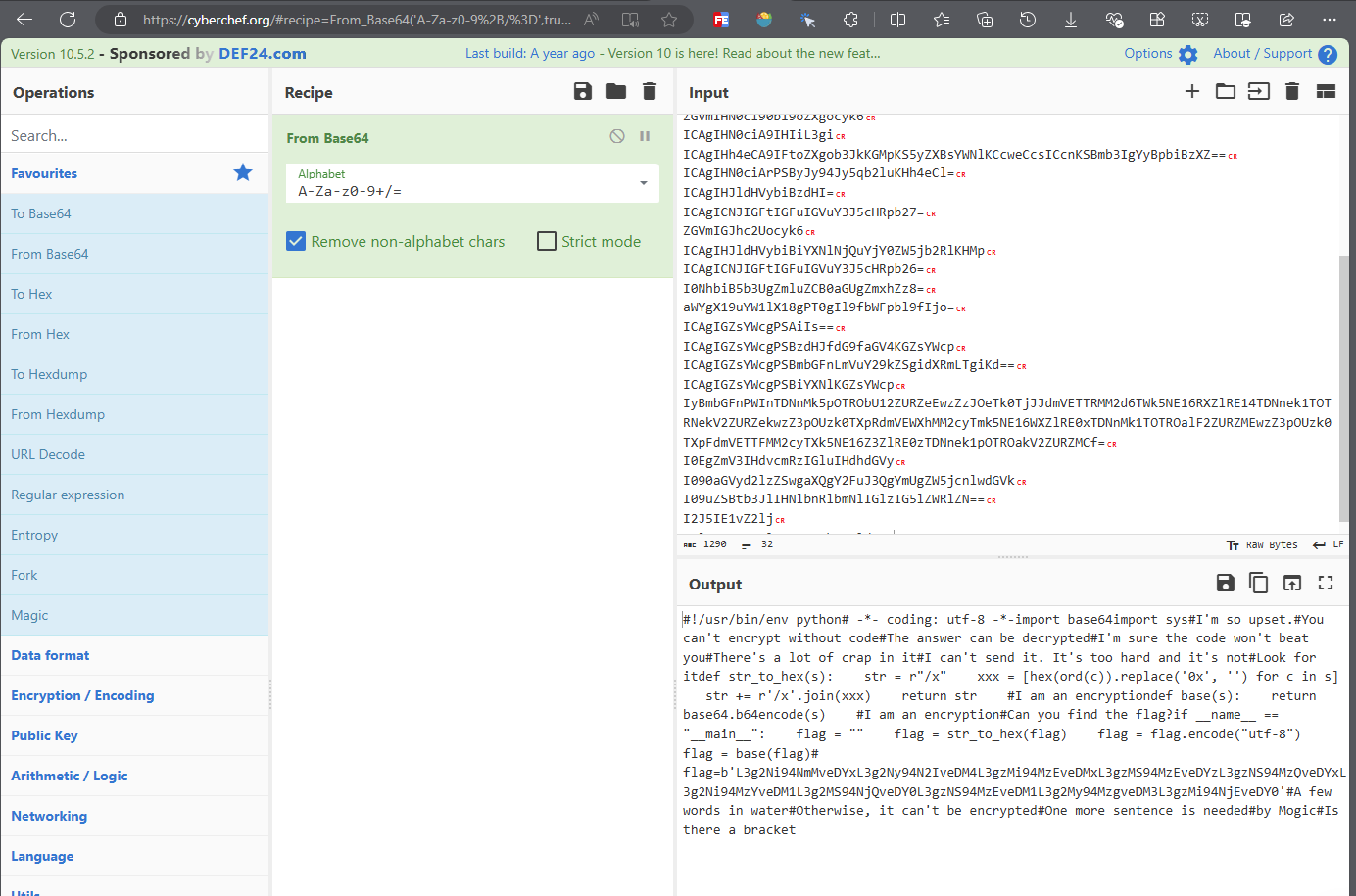This screenshot has width=1356, height=896.
Task: Add page to browser favorites star
Action: coord(669,20)
